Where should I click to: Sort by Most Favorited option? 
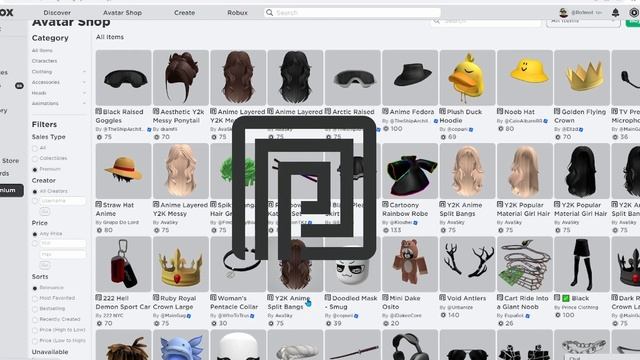pyautogui.click(x=35, y=298)
